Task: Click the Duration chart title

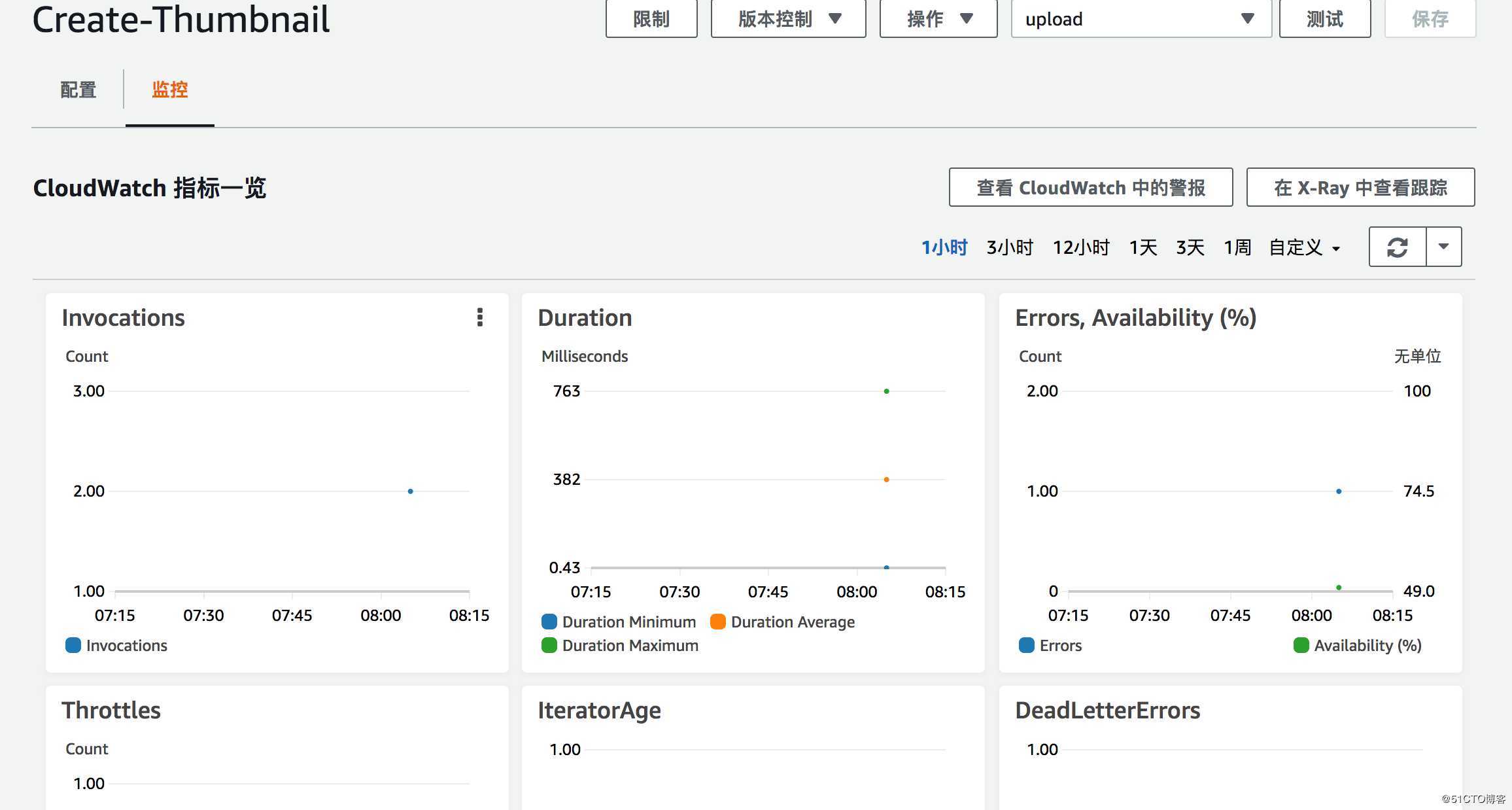Action: click(x=585, y=318)
